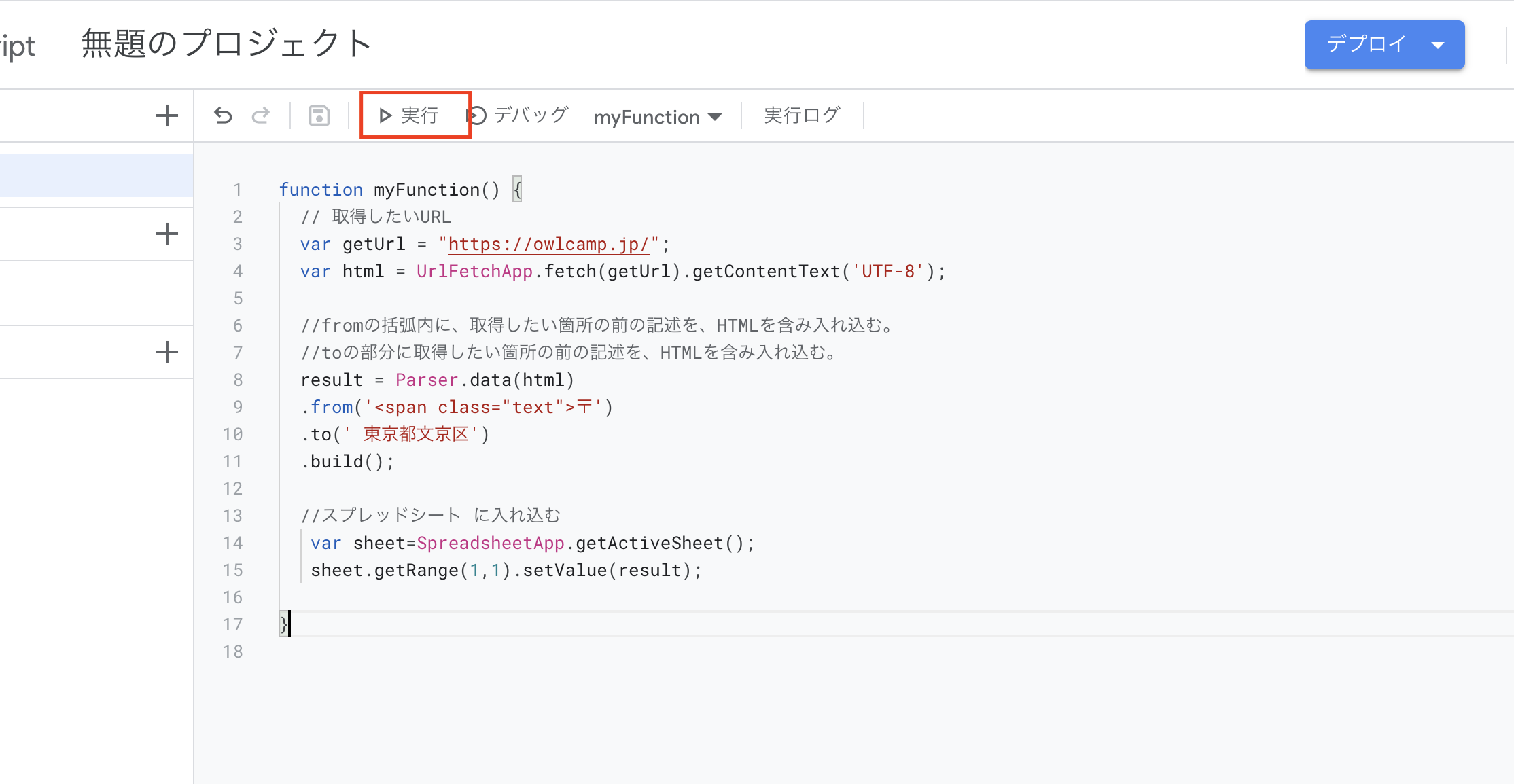Click the Redo icon in the toolbar
1514x784 pixels.
click(x=262, y=115)
